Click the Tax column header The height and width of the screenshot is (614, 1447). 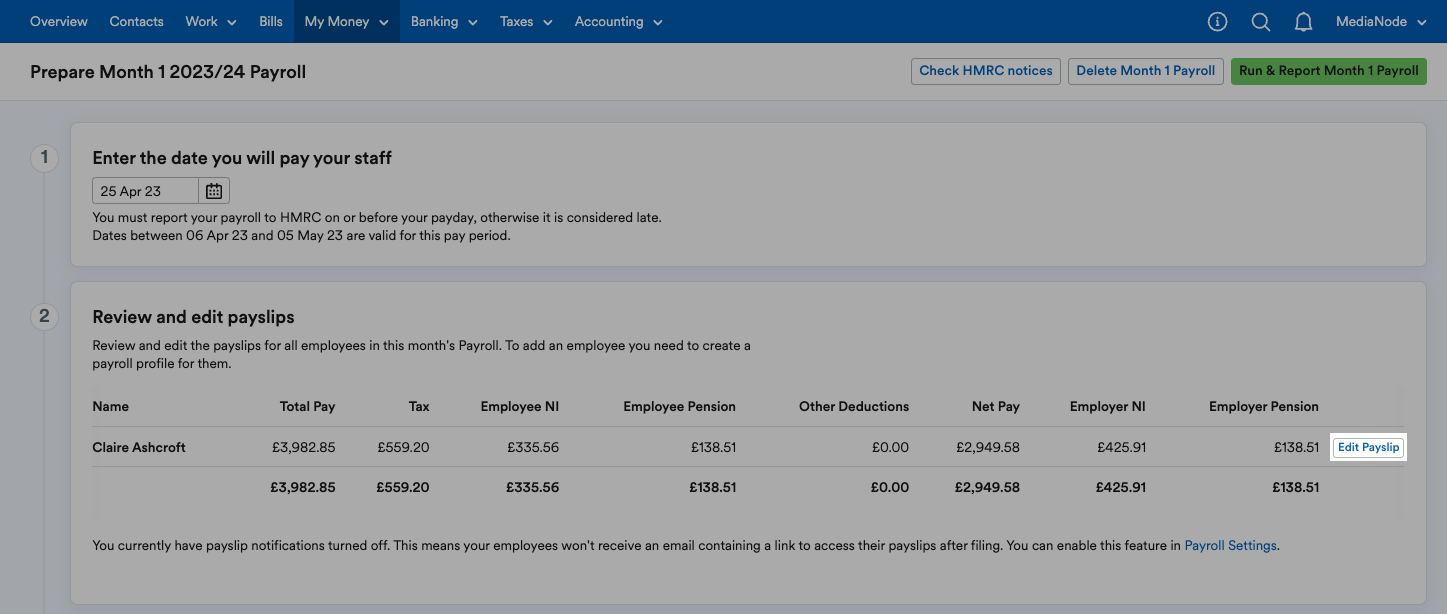[x=419, y=406]
